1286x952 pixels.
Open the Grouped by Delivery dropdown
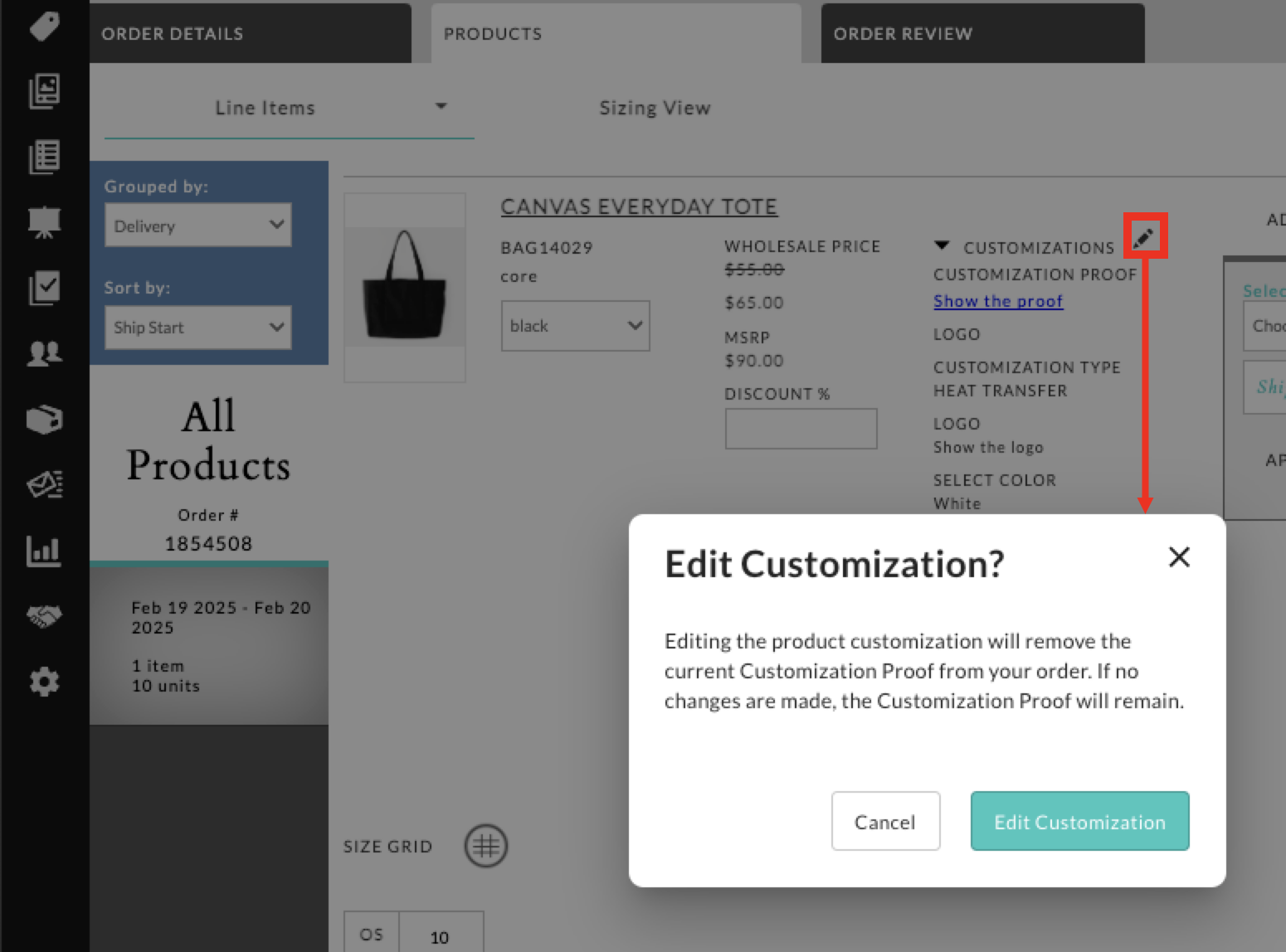(x=198, y=226)
